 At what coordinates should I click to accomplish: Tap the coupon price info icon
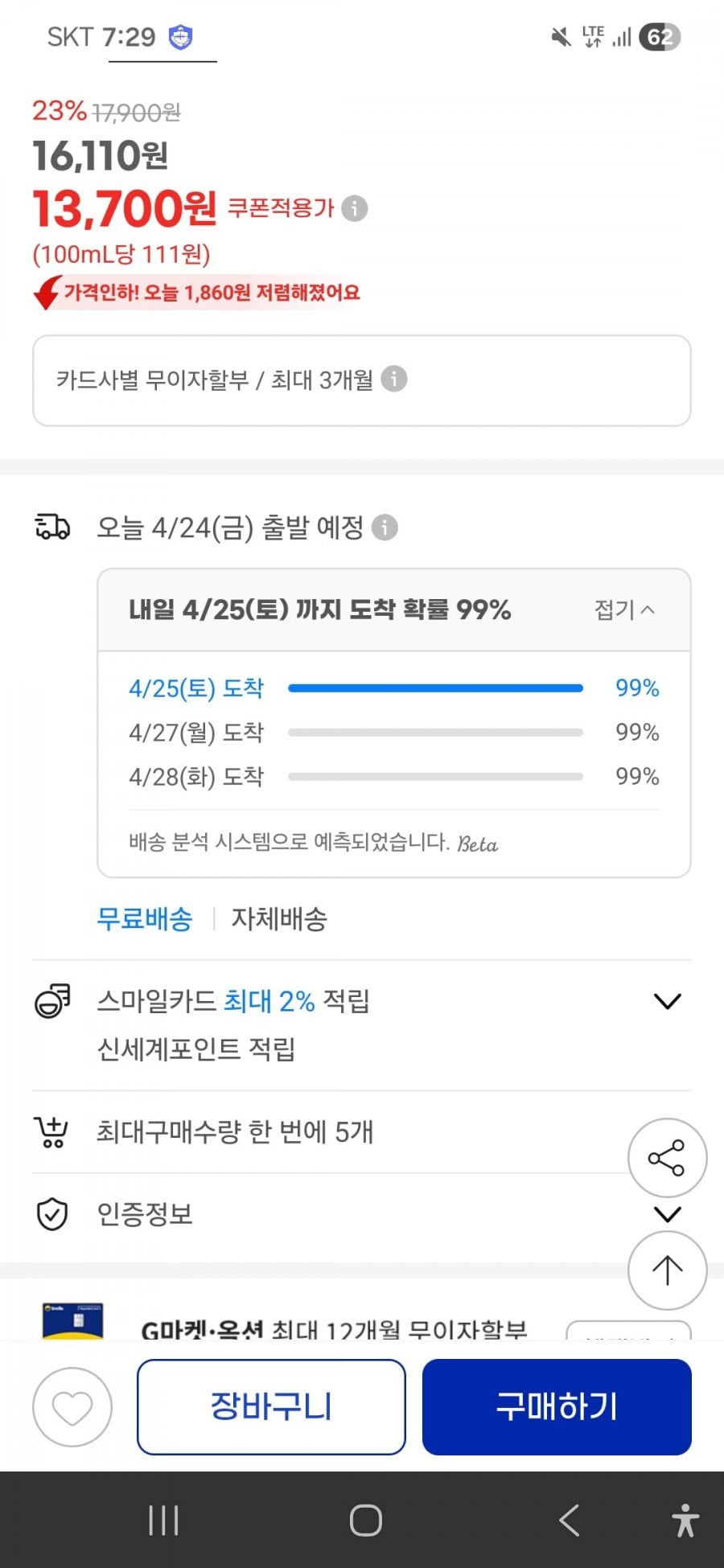point(355,209)
